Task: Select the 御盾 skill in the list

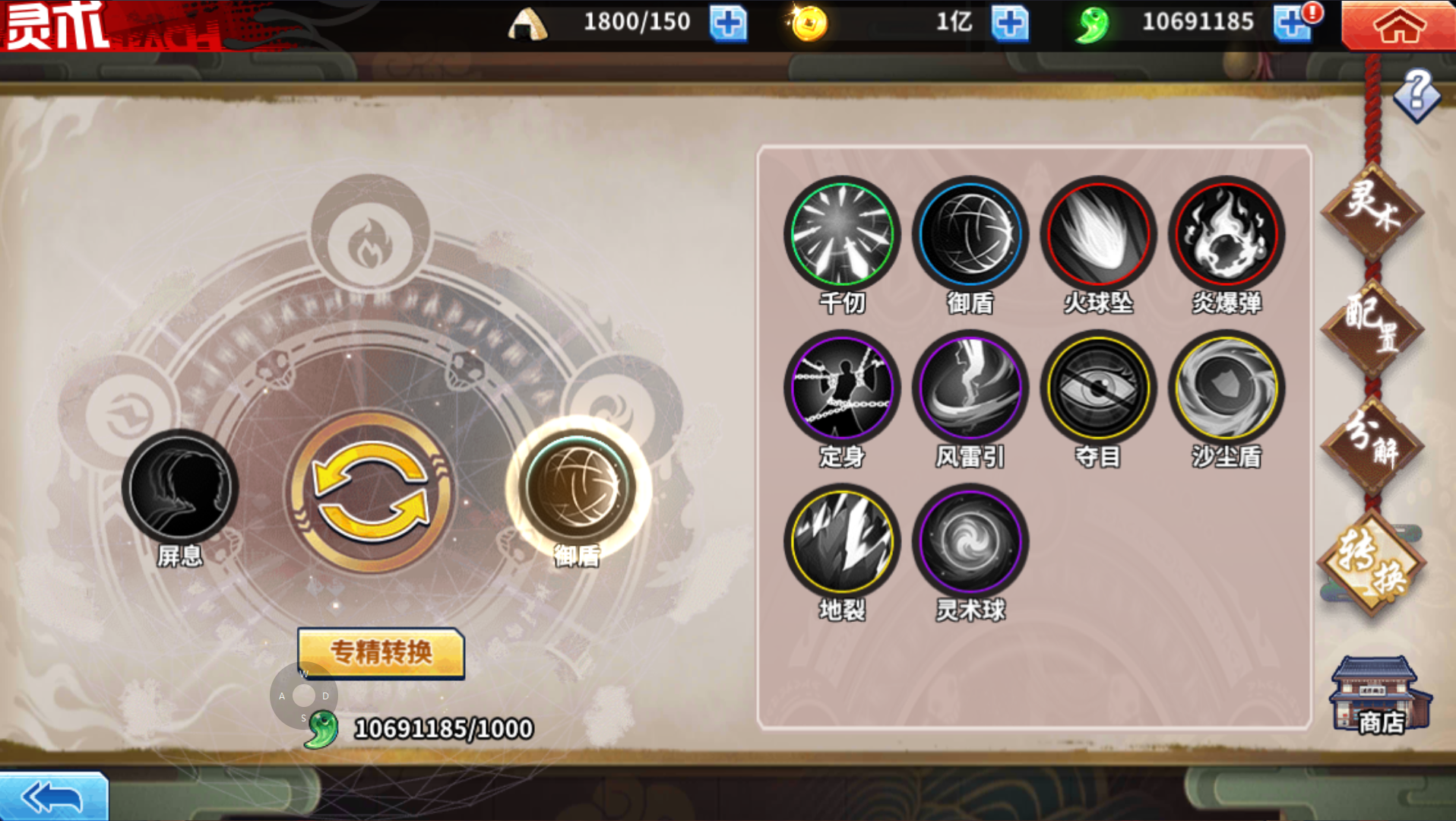Action: [x=970, y=235]
